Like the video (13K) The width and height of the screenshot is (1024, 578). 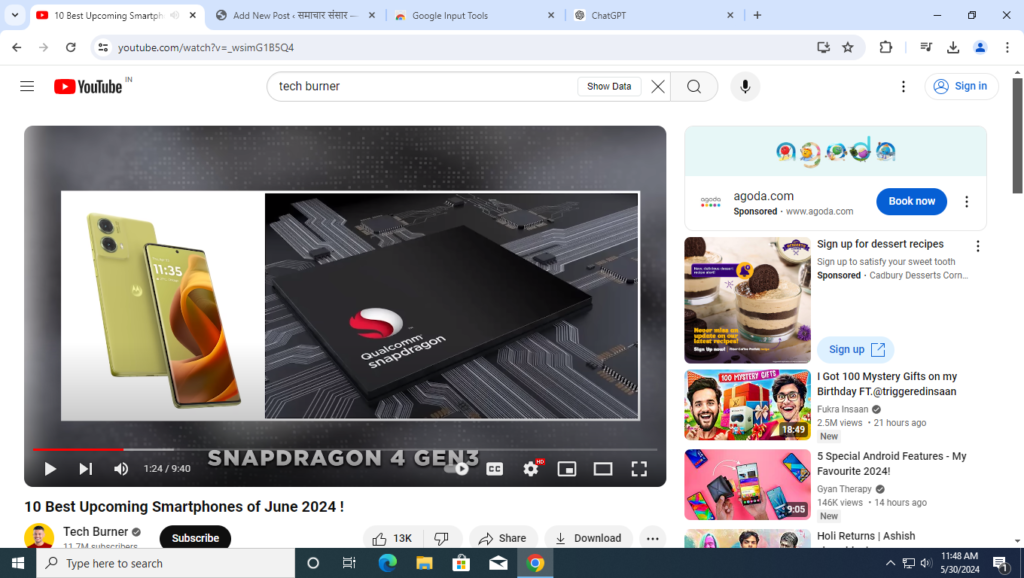tap(392, 538)
